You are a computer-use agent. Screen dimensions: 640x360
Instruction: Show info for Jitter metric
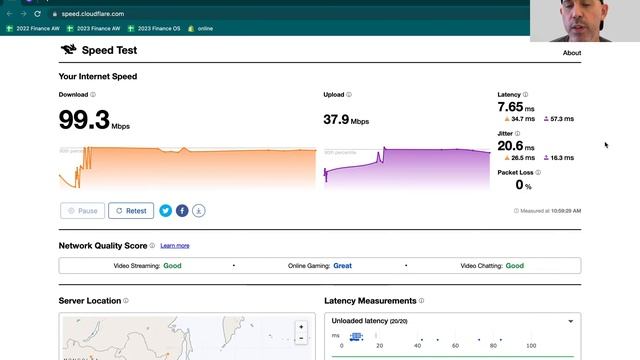[518, 133]
